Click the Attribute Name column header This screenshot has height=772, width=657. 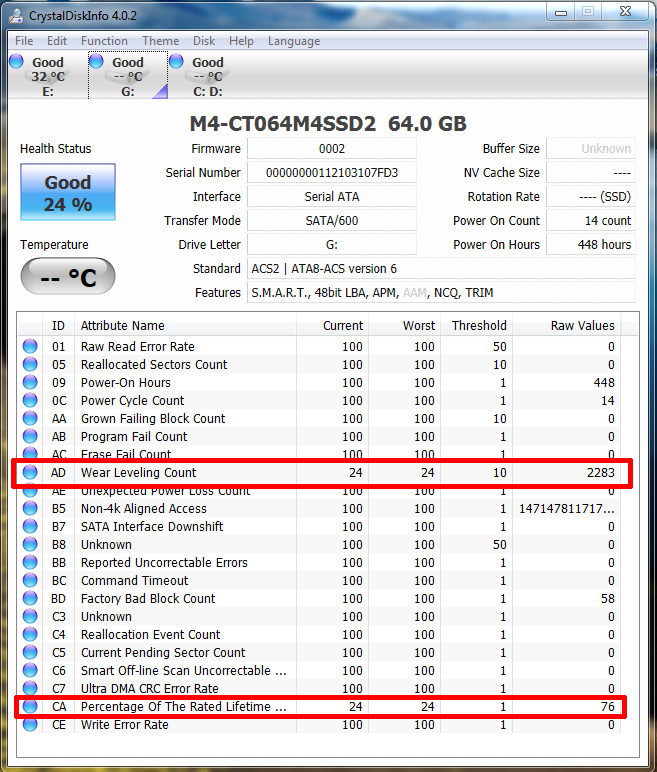(x=185, y=325)
